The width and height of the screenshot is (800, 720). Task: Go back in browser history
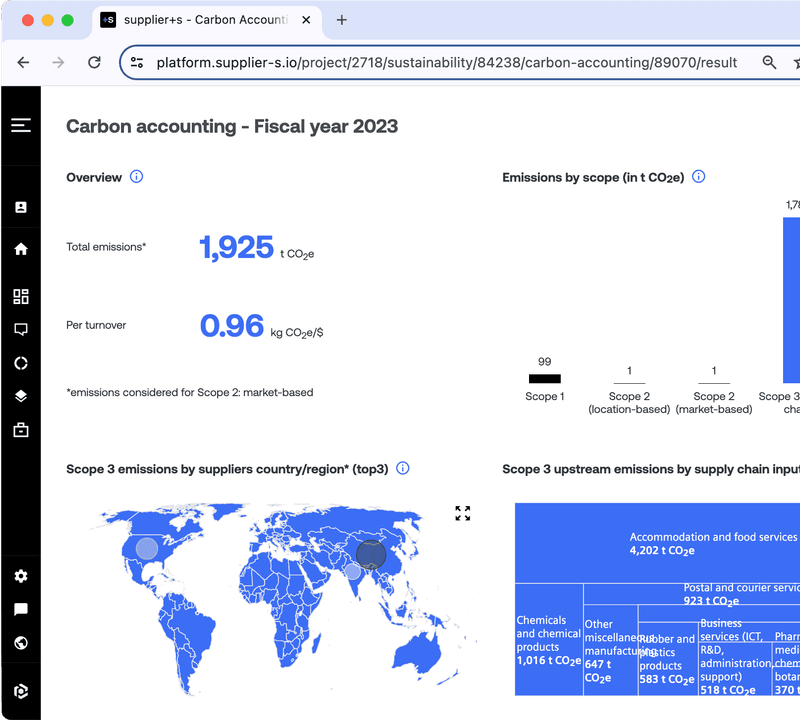tap(23, 63)
